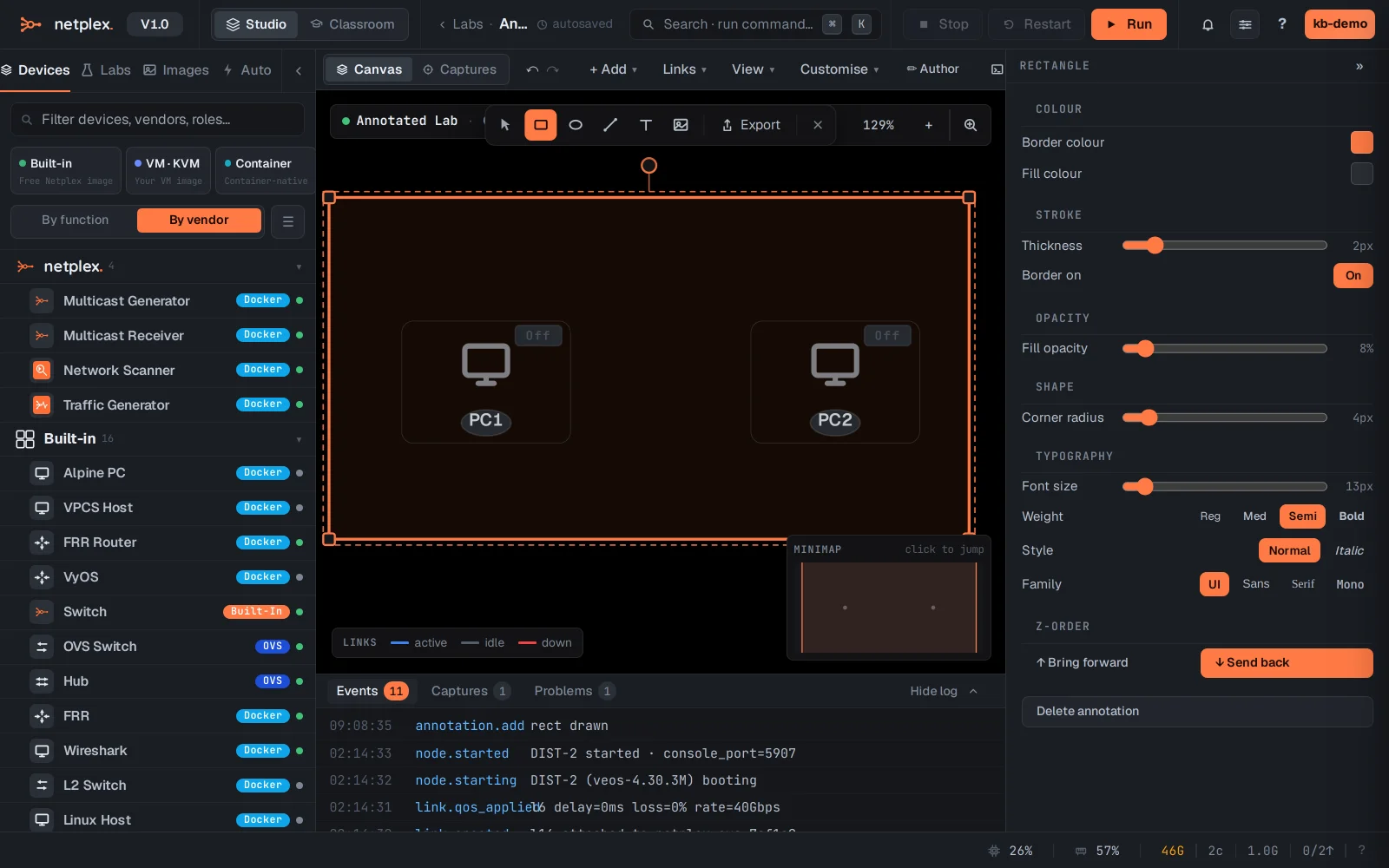Select the ellipse annotation tool
The height and width of the screenshot is (868, 1389).
(x=576, y=125)
